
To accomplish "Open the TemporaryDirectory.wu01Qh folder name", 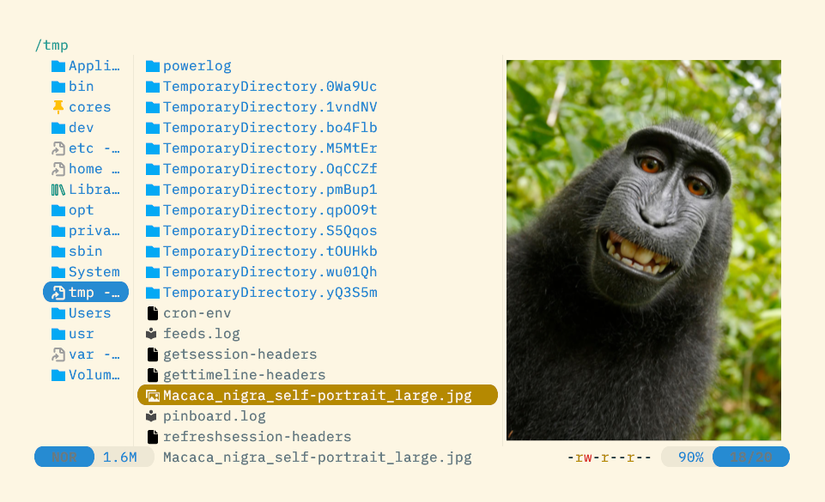I will point(270,272).
